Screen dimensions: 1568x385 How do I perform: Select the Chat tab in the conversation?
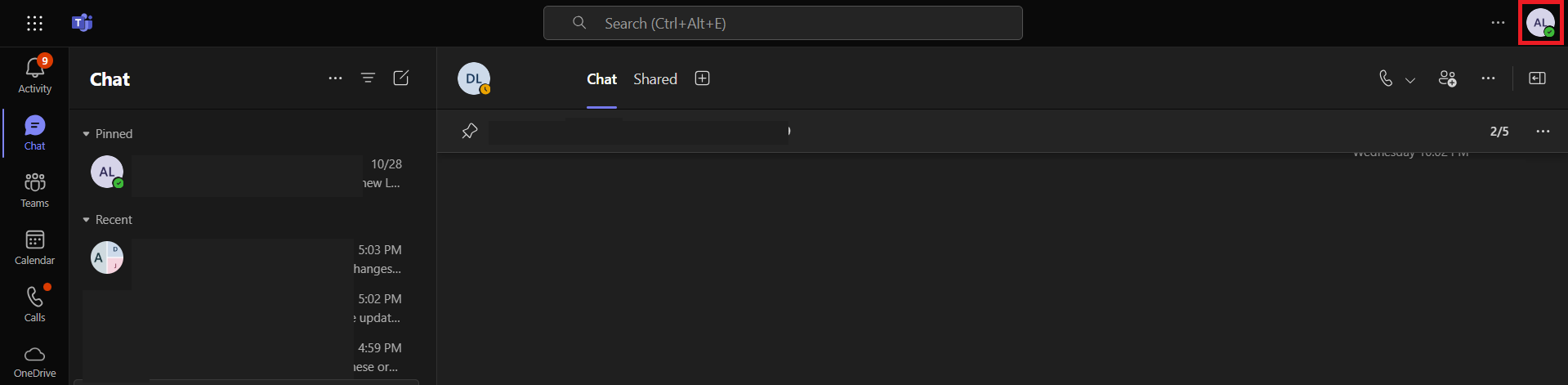pyautogui.click(x=601, y=78)
